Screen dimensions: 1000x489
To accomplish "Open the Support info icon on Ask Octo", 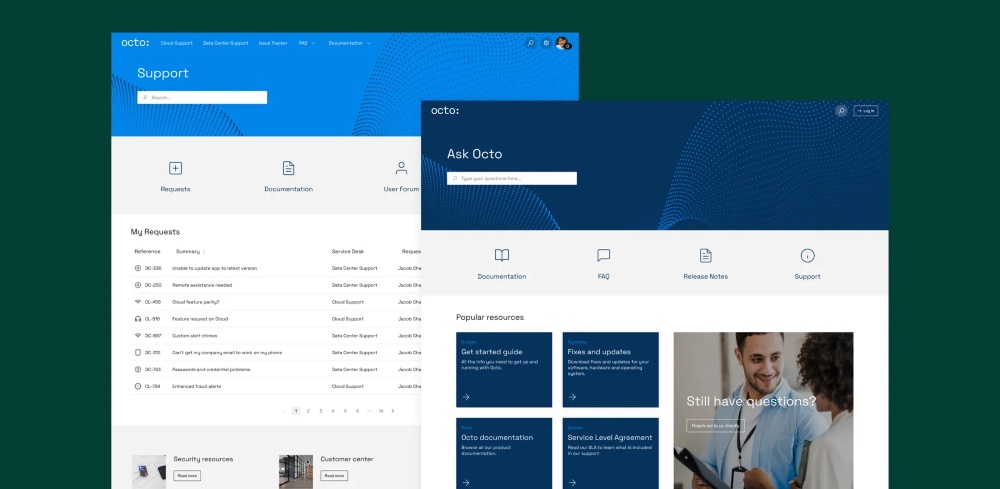I will pos(807,256).
